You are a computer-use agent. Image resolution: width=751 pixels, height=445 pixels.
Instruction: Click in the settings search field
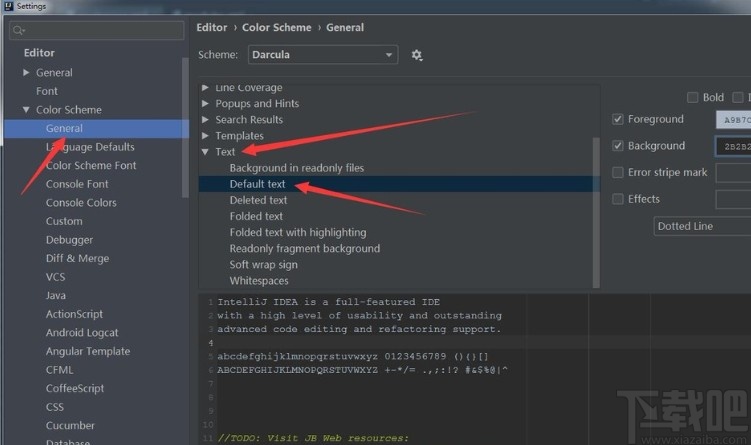pos(97,31)
